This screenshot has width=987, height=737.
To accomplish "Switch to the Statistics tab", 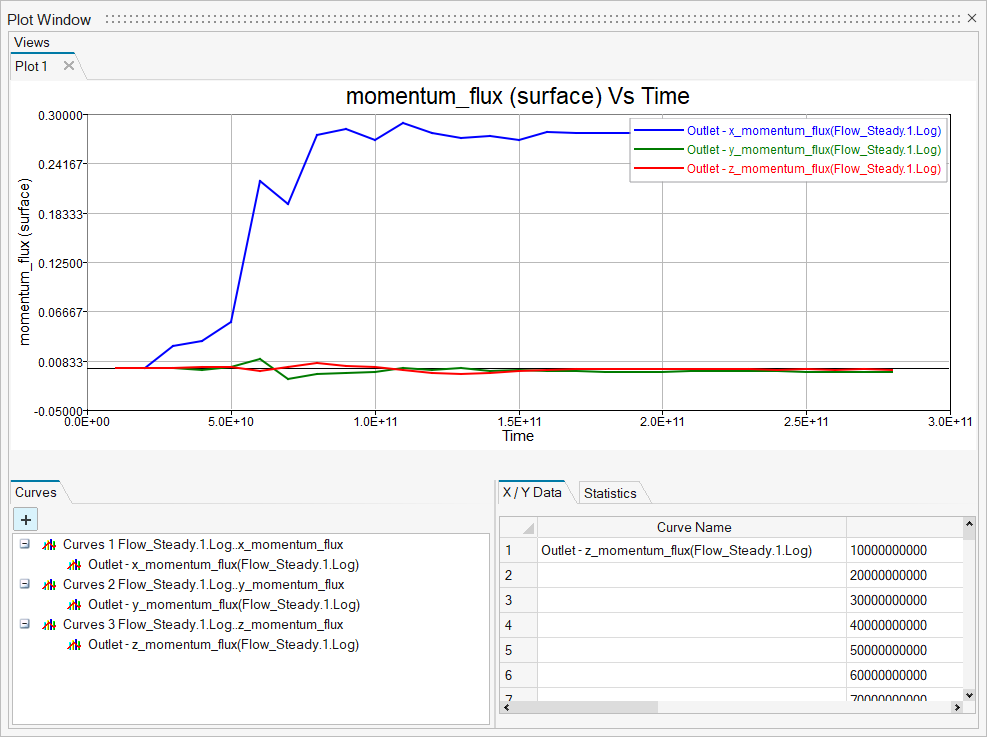I will [x=609, y=493].
